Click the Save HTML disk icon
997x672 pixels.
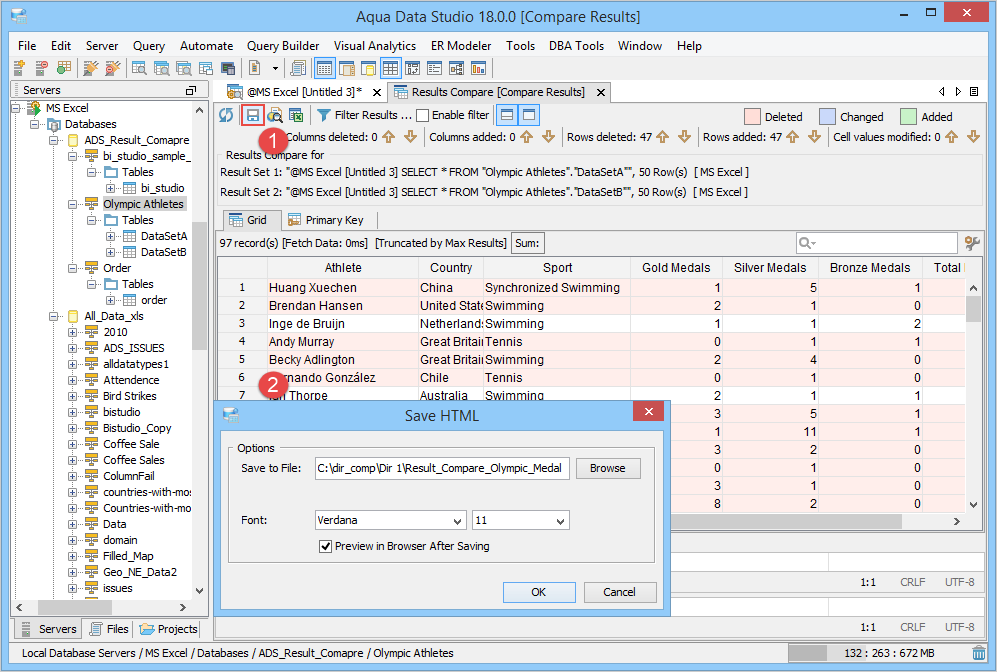[x=252, y=115]
